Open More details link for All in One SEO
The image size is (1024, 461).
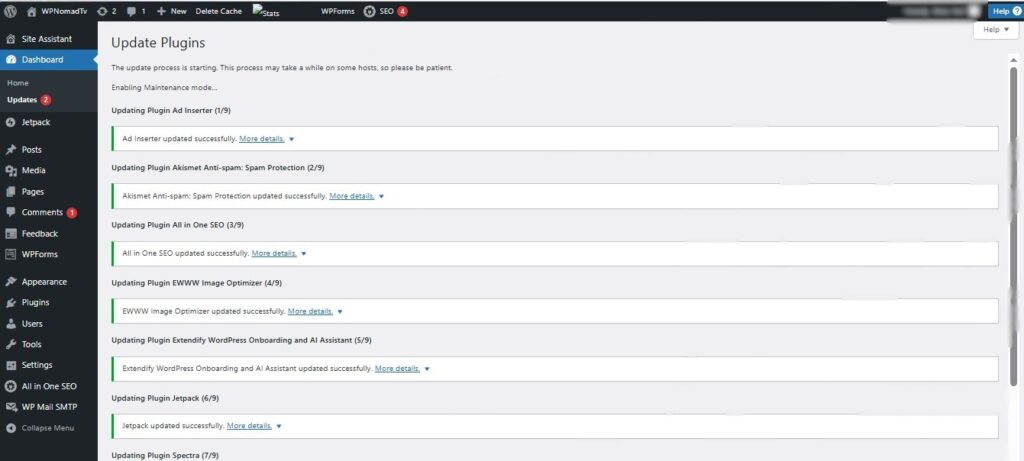point(274,253)
